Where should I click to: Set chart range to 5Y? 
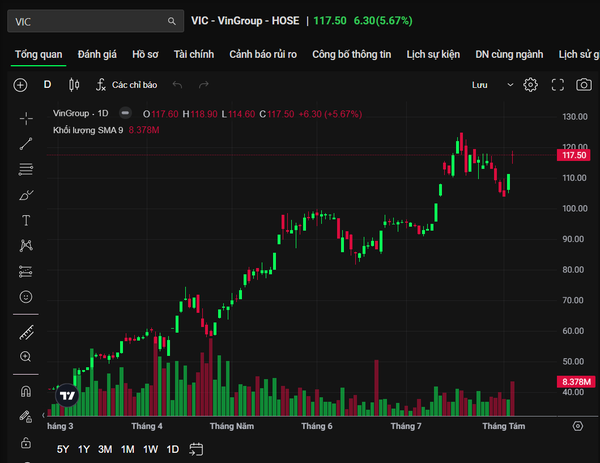(63, 449)
